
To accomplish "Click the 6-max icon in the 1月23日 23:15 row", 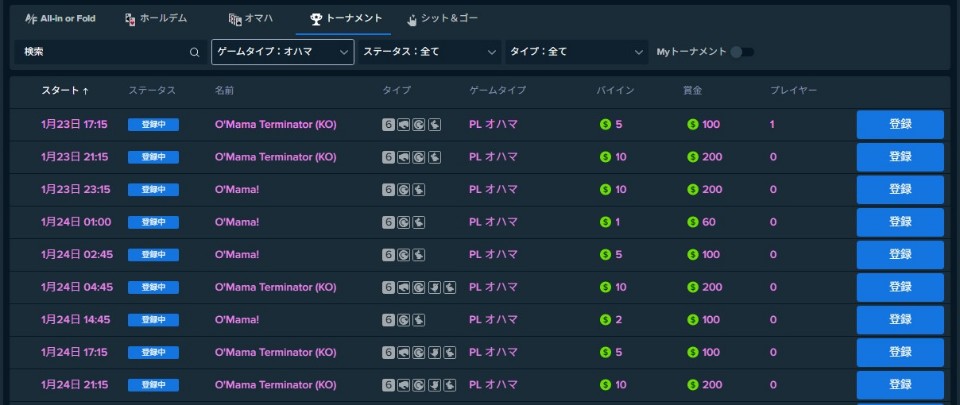I will tap(388, 190).
